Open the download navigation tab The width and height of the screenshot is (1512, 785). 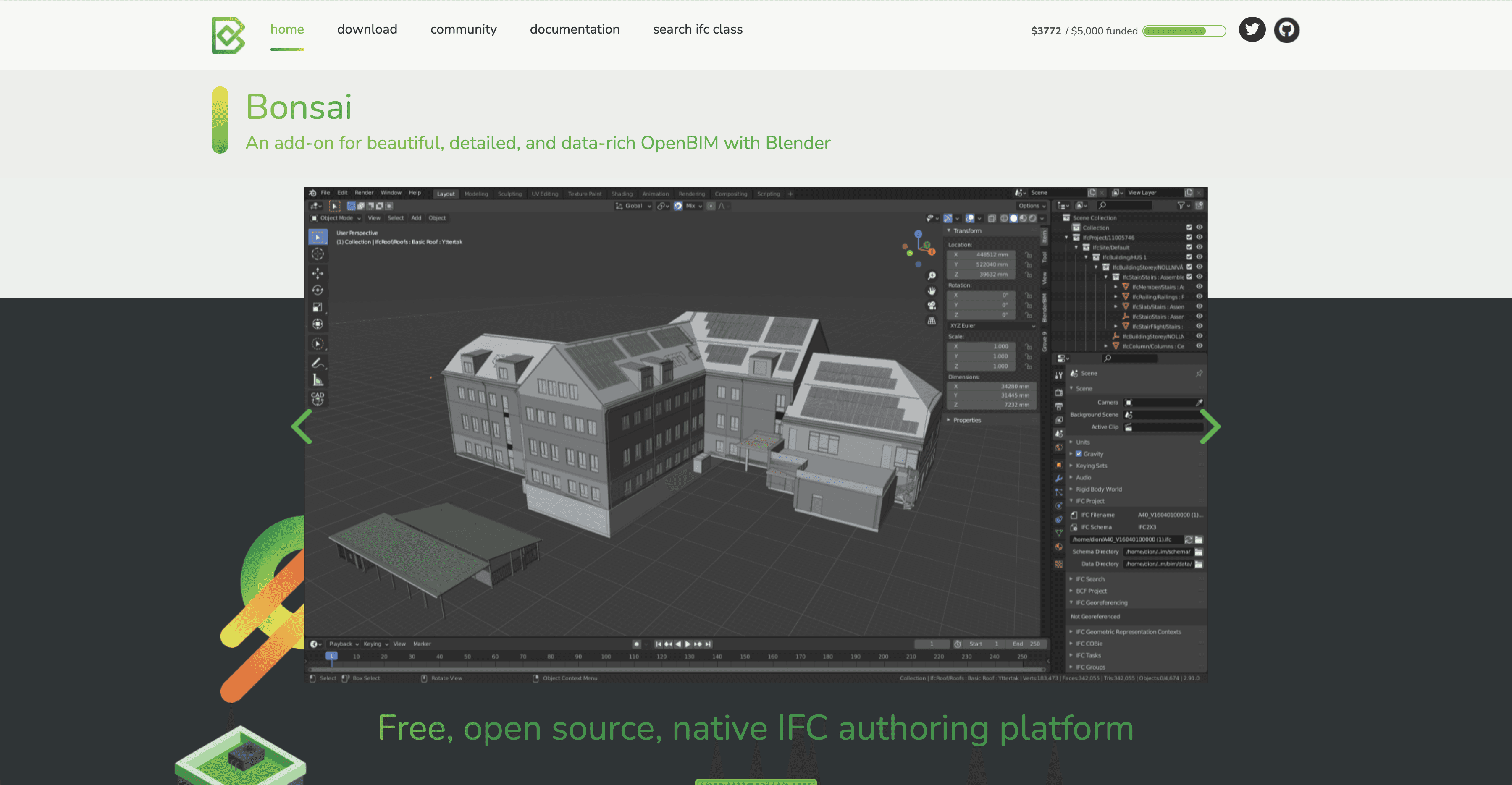pos(367,29)
